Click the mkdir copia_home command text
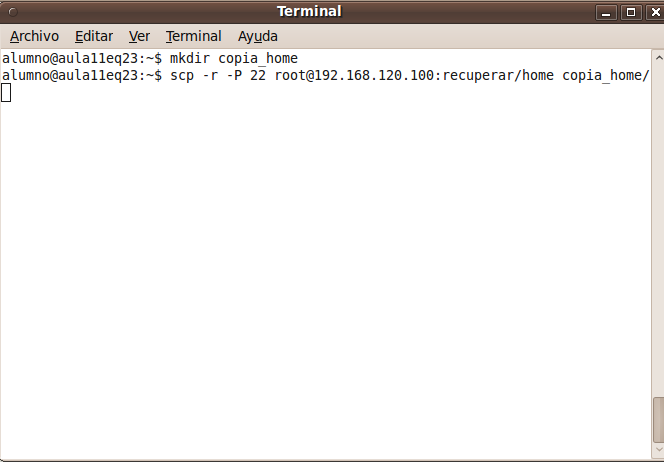This screenshot has height=462, width=664. point(234,58)
